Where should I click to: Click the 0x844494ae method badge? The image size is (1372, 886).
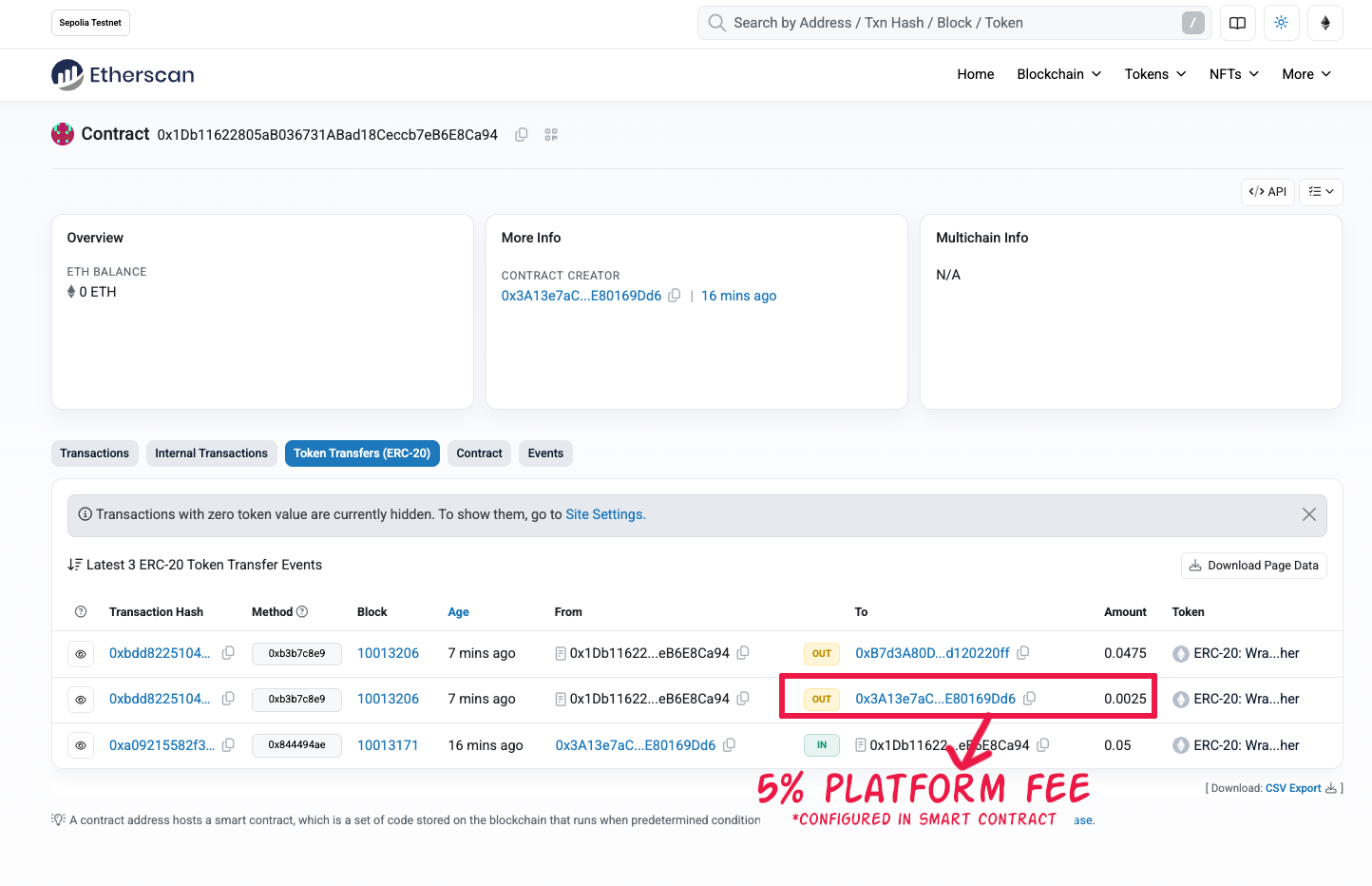(296, 745)
